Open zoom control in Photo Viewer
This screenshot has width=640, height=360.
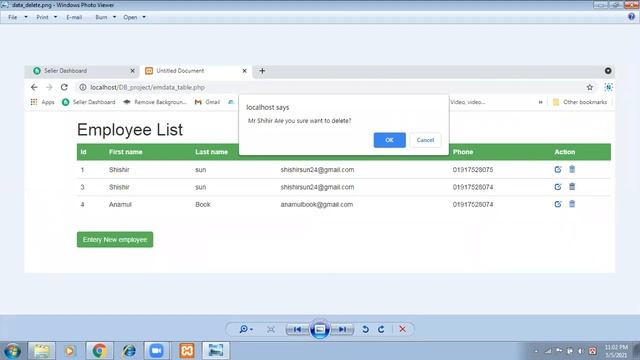[246, 329]
